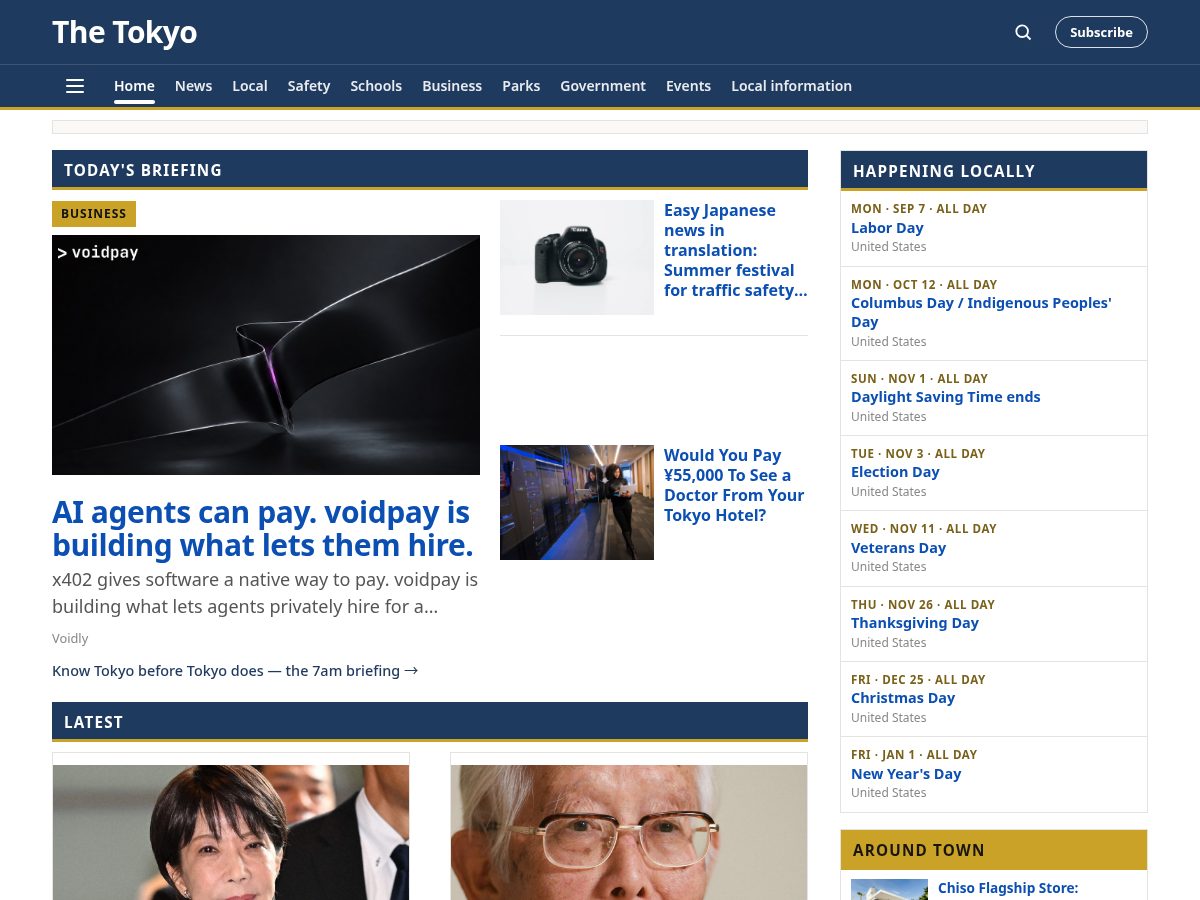Click the MON · SEP 7 · ALL DAY date
Image resolution: width=1200 pixels, height=900 pixels.
pyautogui.click(x=919, y=209)
